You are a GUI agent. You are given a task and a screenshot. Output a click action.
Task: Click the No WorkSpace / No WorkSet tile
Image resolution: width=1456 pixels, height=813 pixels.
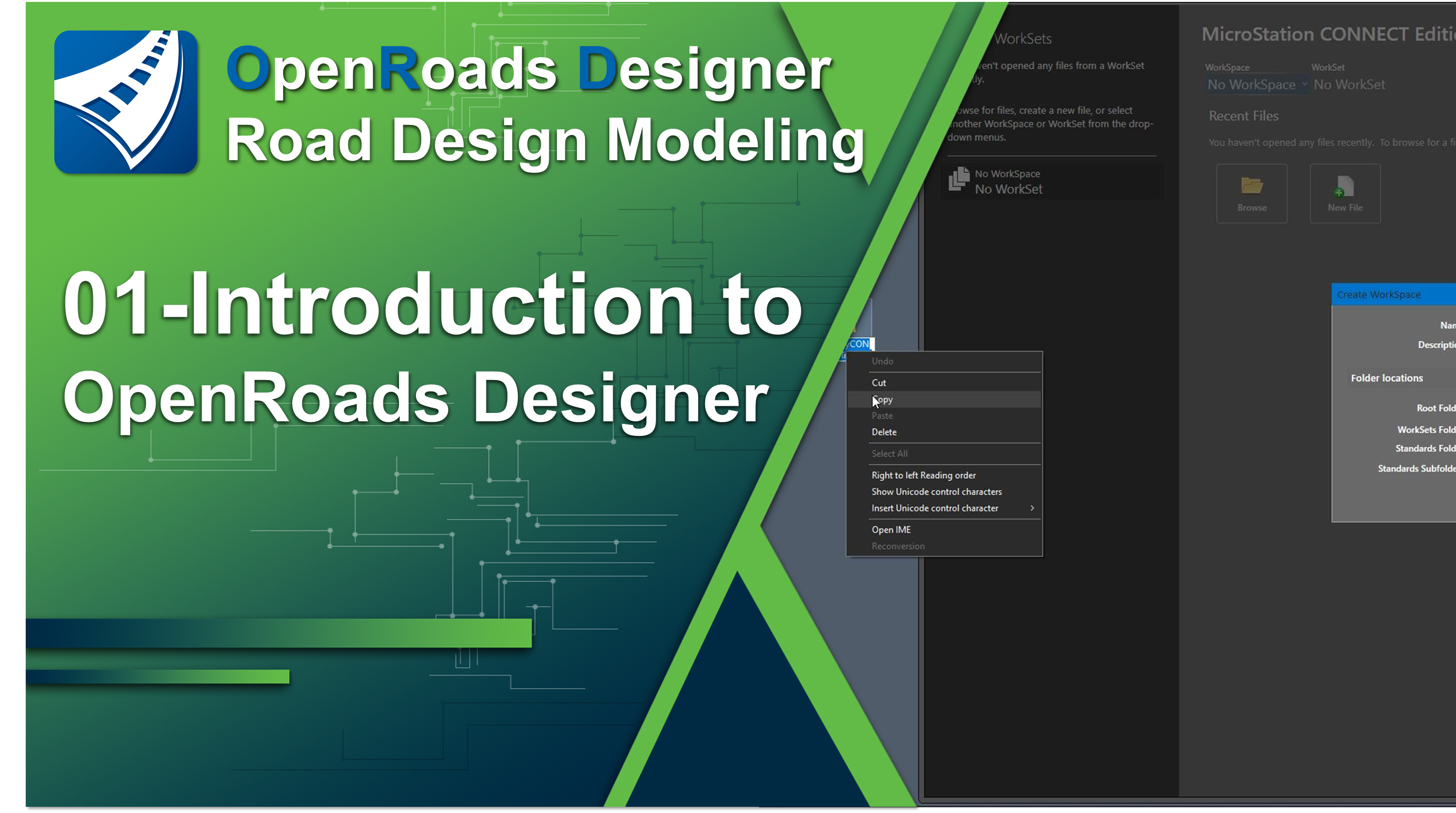(1051, 182)
